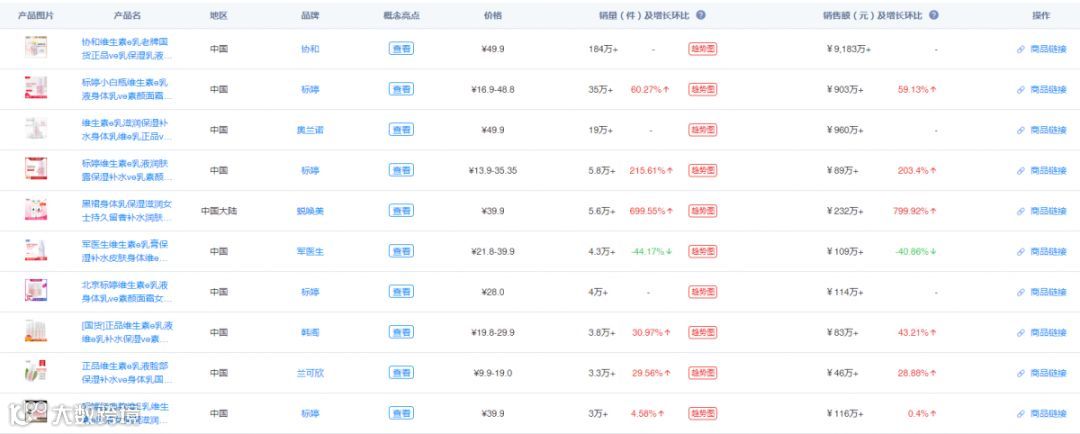Image resolution: width=1080 pixels, height=434 pixels.
Task: Open 商品链接 in ¥903万+ row
Action: click(1041, 90)
